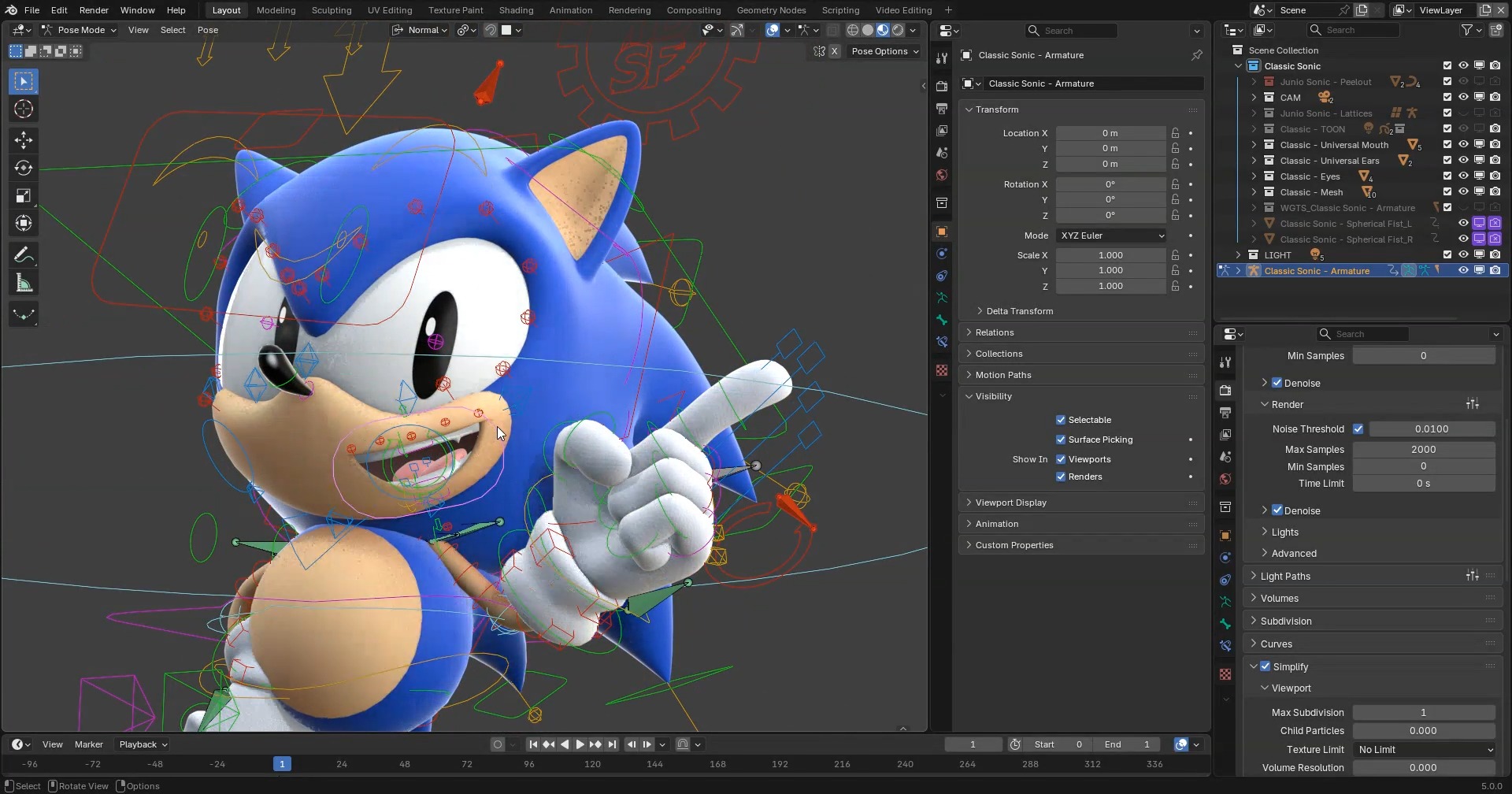Toggle viewport overlays icon
1512x794 pixels.
click(x=773, y=30)
